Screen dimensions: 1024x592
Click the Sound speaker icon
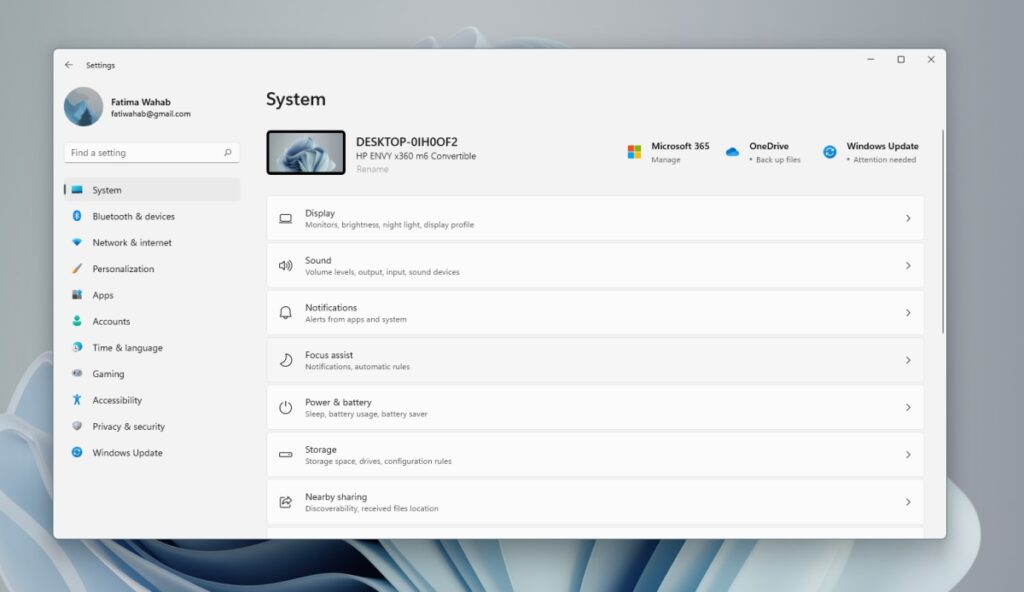click(x=285, y=264)
